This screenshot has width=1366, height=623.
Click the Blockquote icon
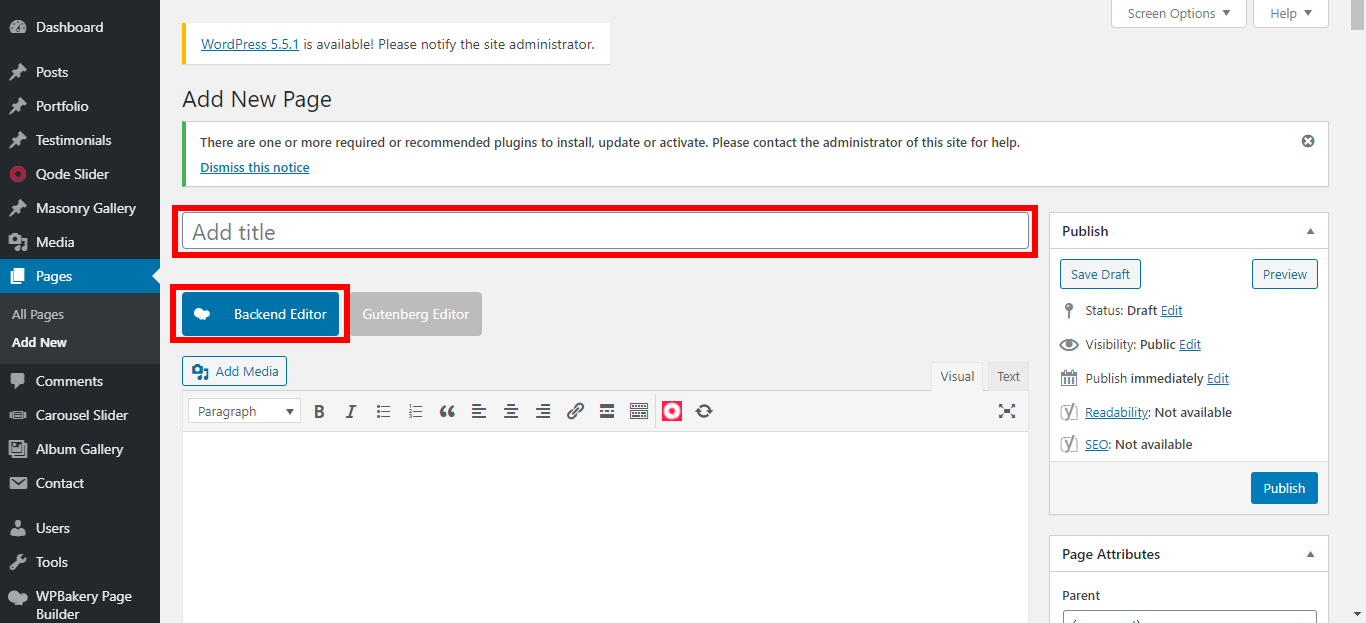tap(447, 411)
